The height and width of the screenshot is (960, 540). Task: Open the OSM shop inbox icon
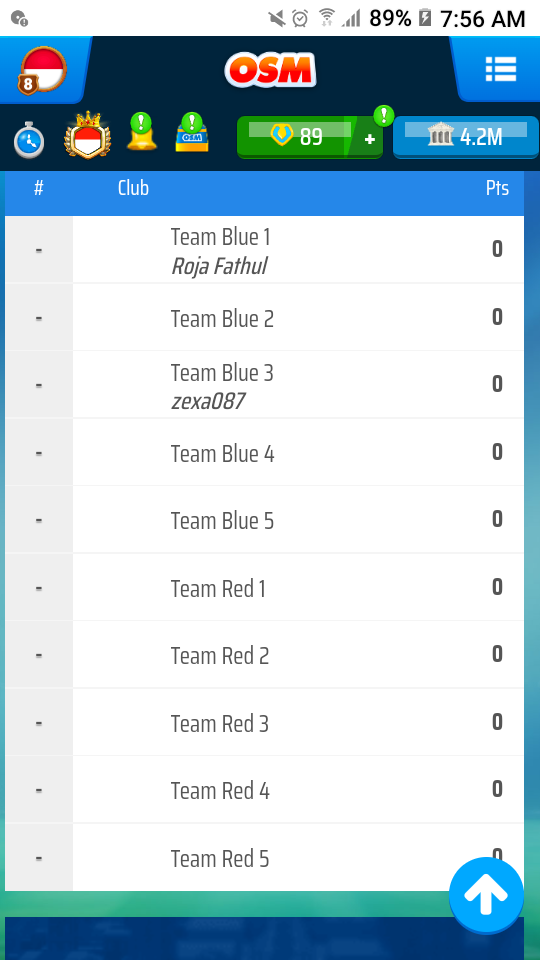tap(192, 132)
